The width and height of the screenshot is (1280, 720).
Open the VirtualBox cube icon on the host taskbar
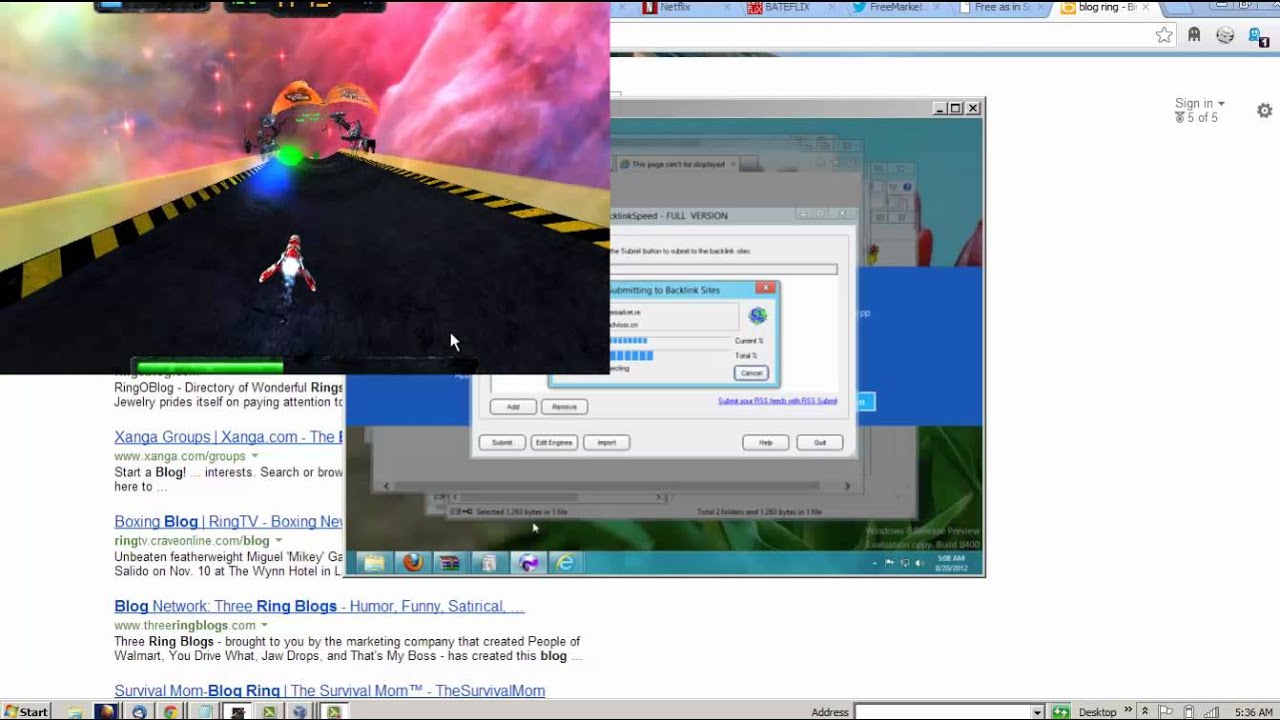tap(299, 712)
